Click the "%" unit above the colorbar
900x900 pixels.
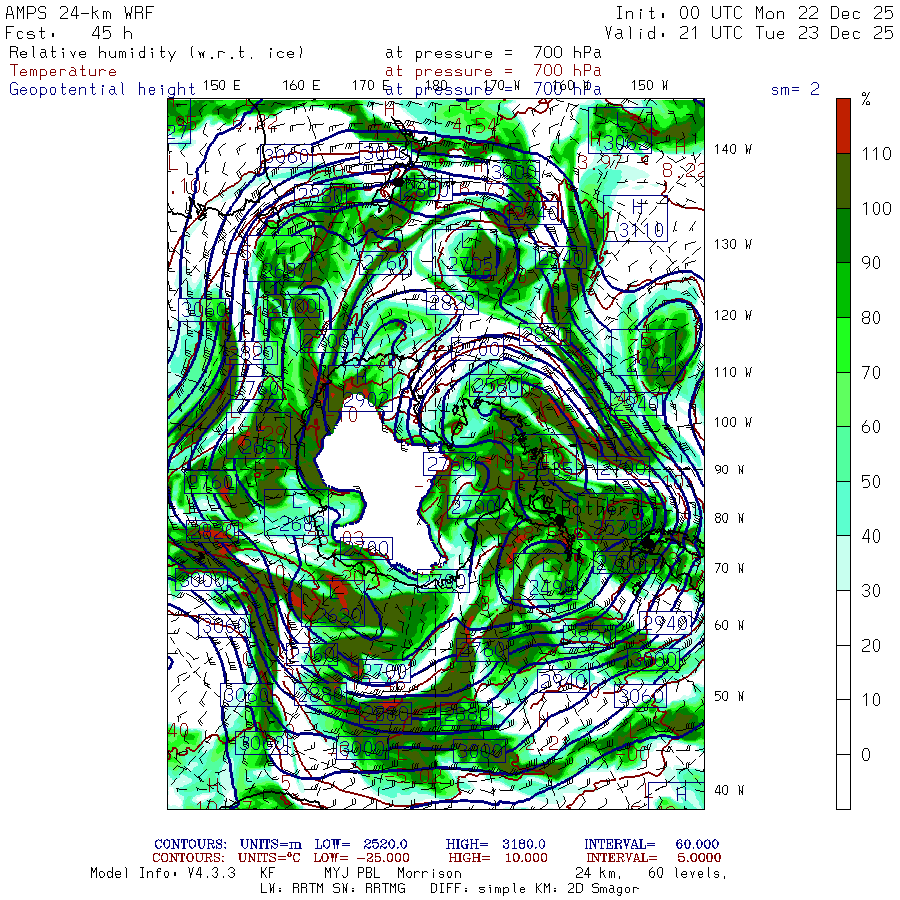point(866,99)
